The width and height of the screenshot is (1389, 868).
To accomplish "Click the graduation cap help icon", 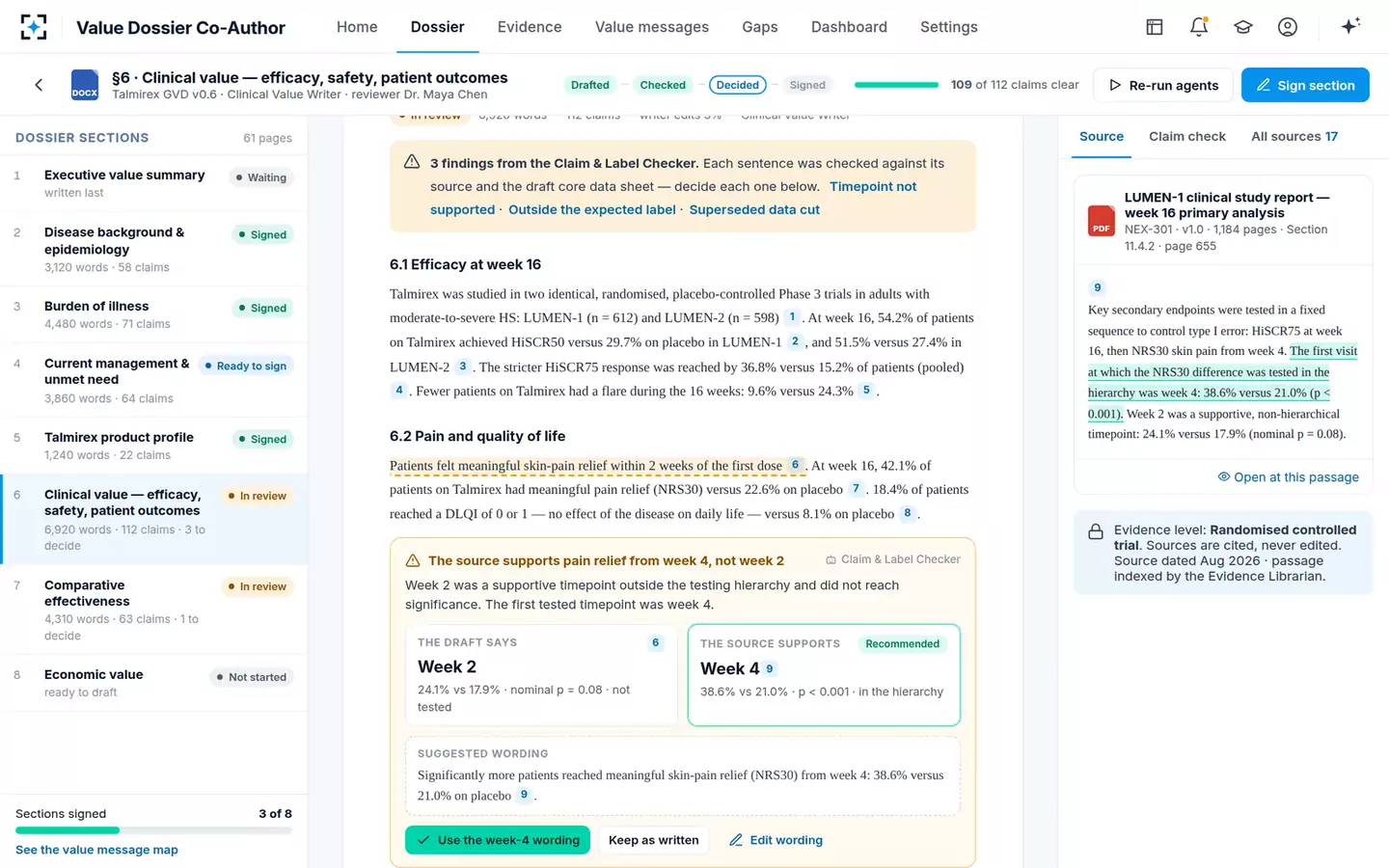I will pos(1243,27).
